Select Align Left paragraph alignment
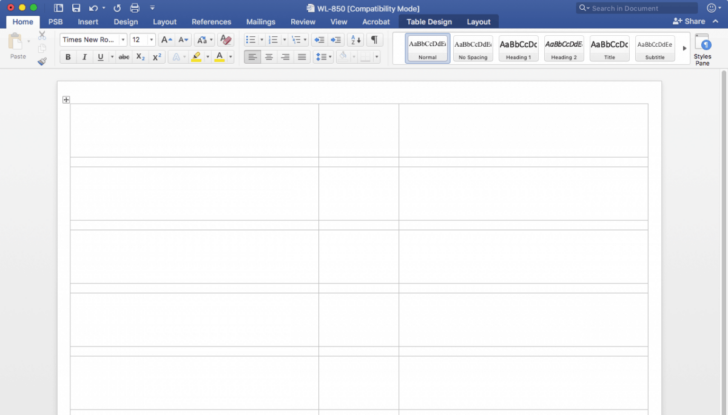The height and width of the screenshot is (415, 728). (252, 57)
